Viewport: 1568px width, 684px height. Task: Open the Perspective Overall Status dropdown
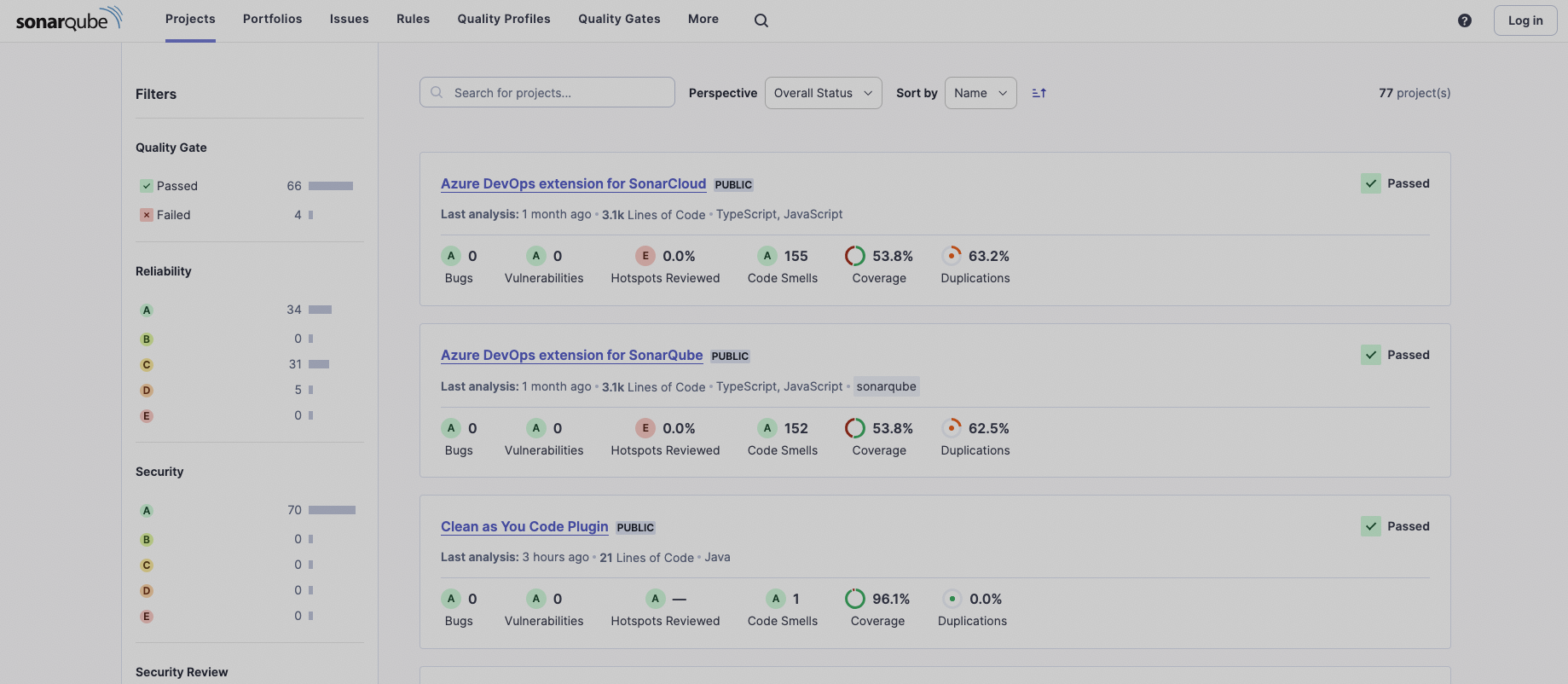(823, 93)
